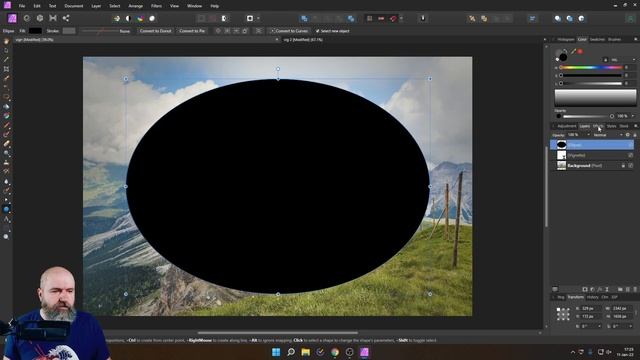Screen dimensions: 640x360
Task: Open the Arrange menu
Action: [x=136, y=6]
